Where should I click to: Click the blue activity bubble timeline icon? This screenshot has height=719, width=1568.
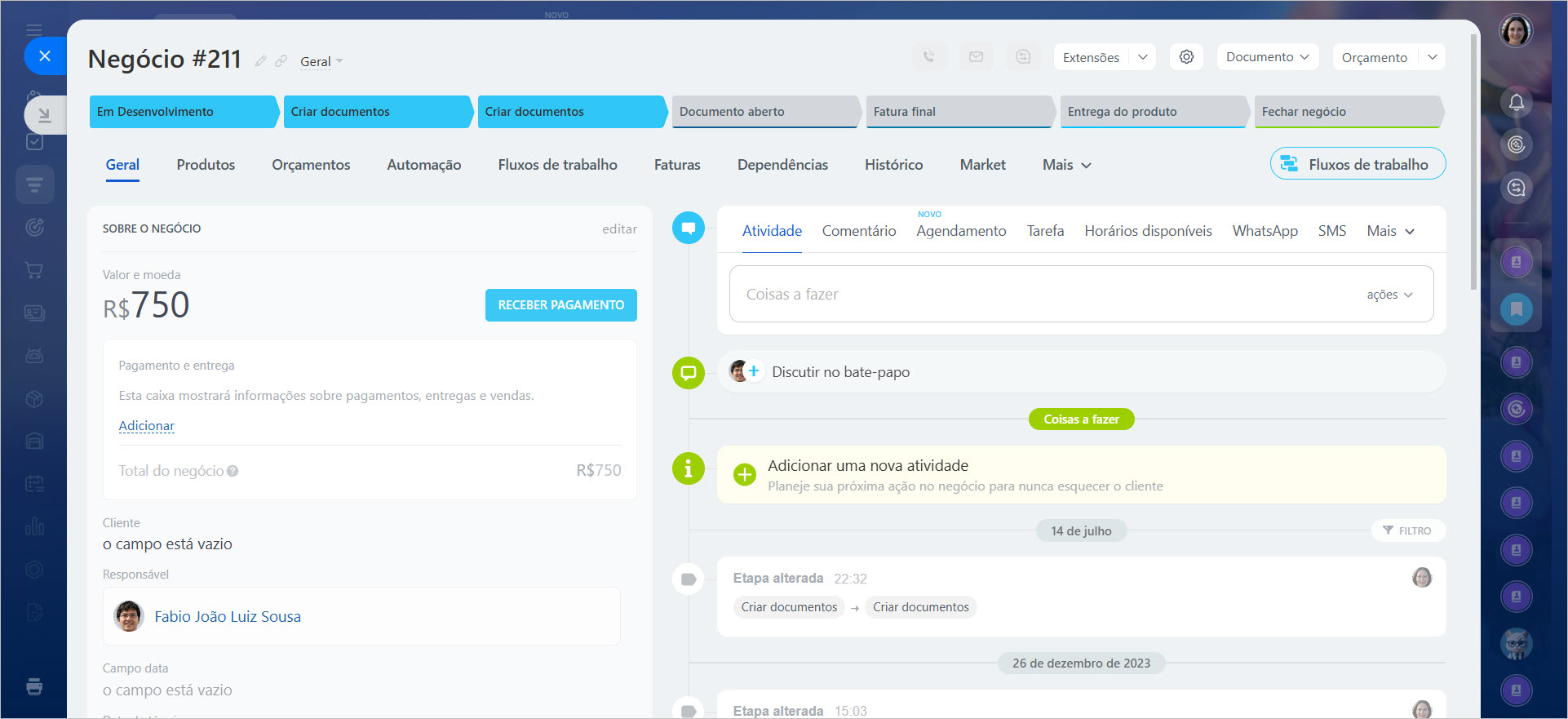(689, 227)
